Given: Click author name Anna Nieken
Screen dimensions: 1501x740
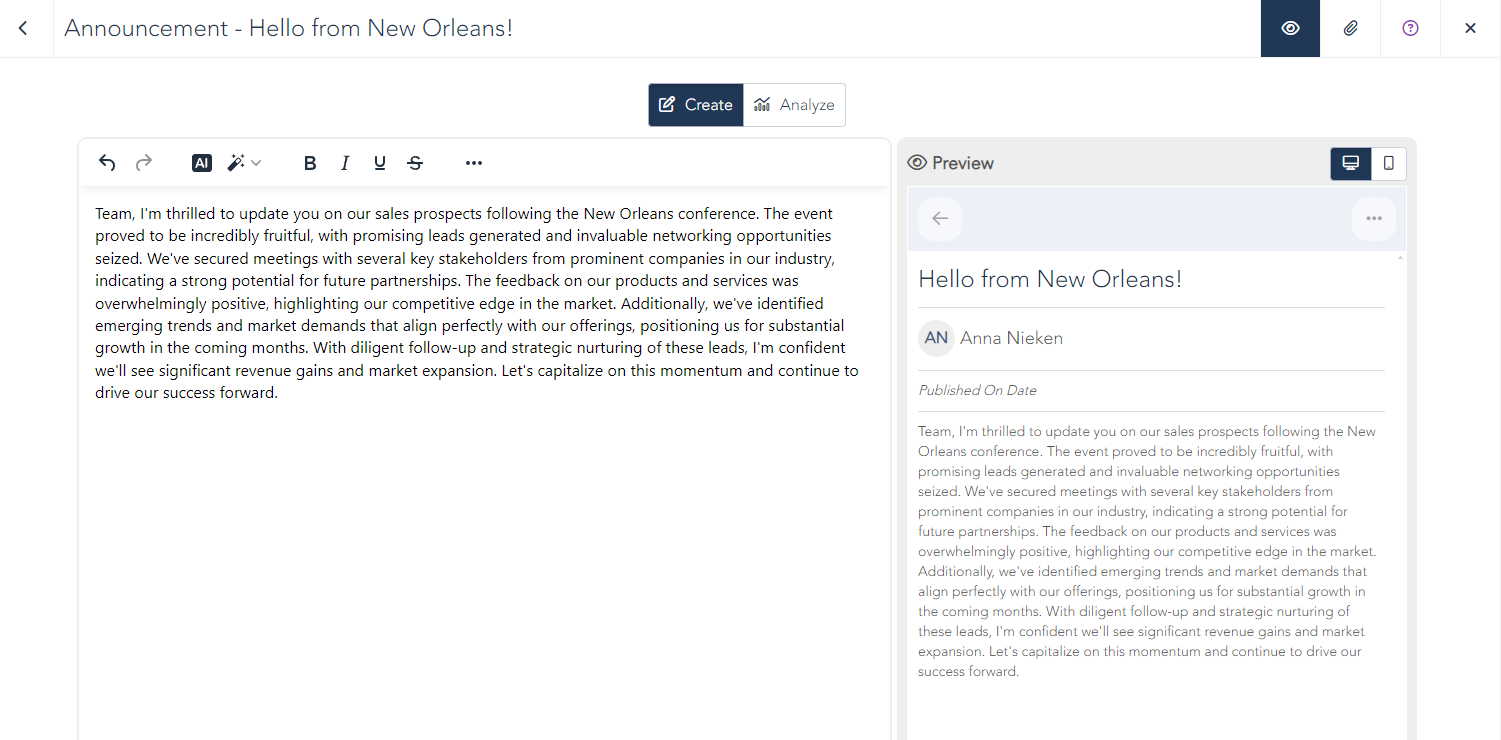Looking at the screenshot, I should (x=1011, y=338).
